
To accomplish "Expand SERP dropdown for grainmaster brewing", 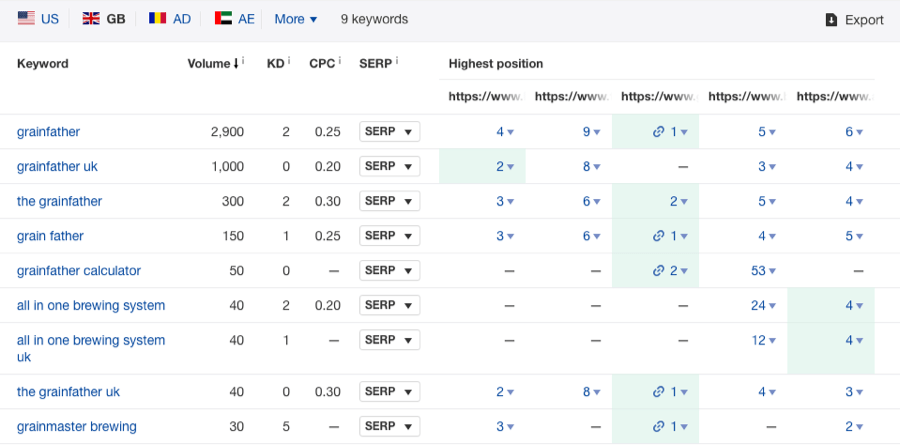I will coord(388,427).
